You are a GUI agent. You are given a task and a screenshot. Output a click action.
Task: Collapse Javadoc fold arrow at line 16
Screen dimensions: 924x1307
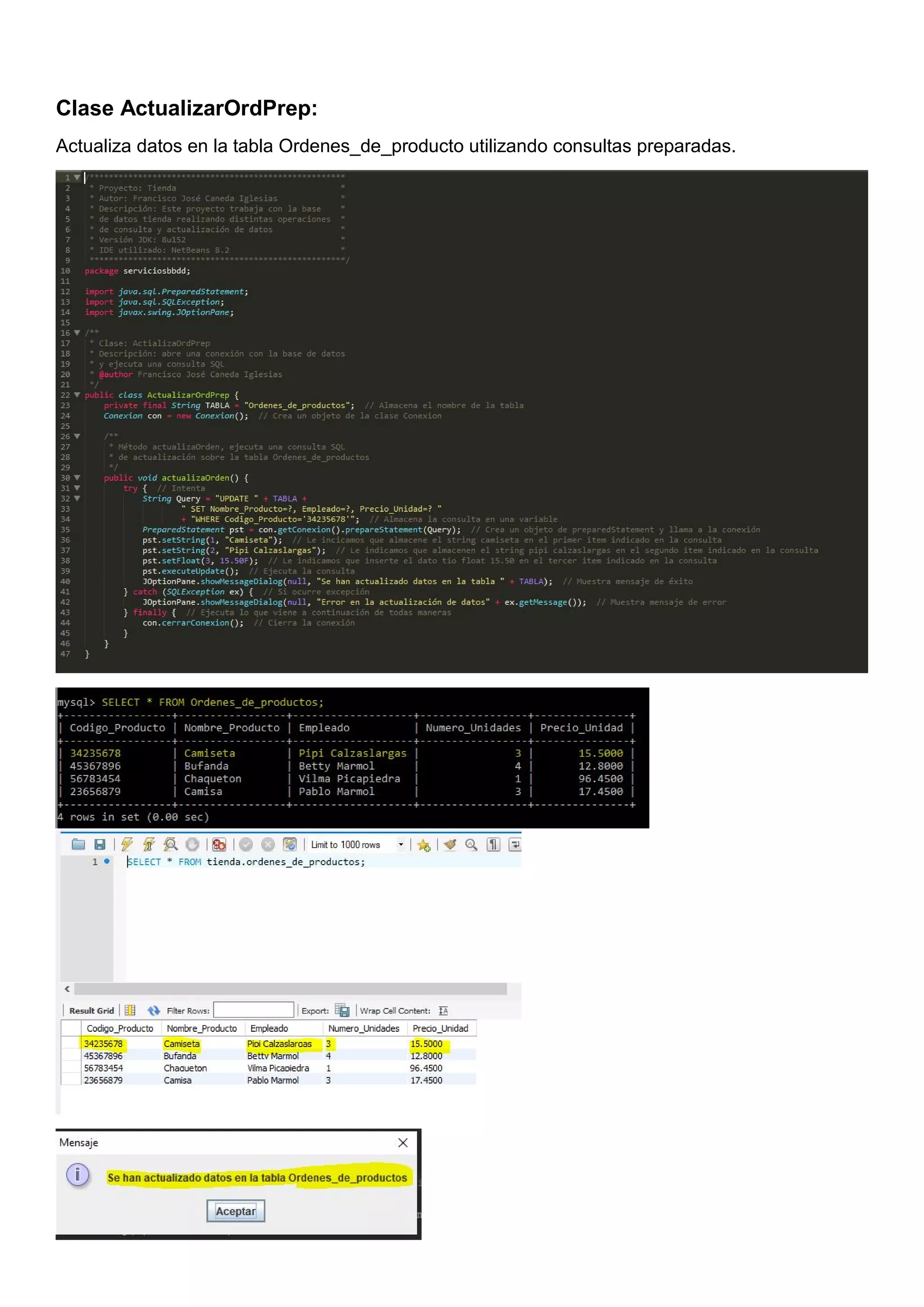click(77, 333)
